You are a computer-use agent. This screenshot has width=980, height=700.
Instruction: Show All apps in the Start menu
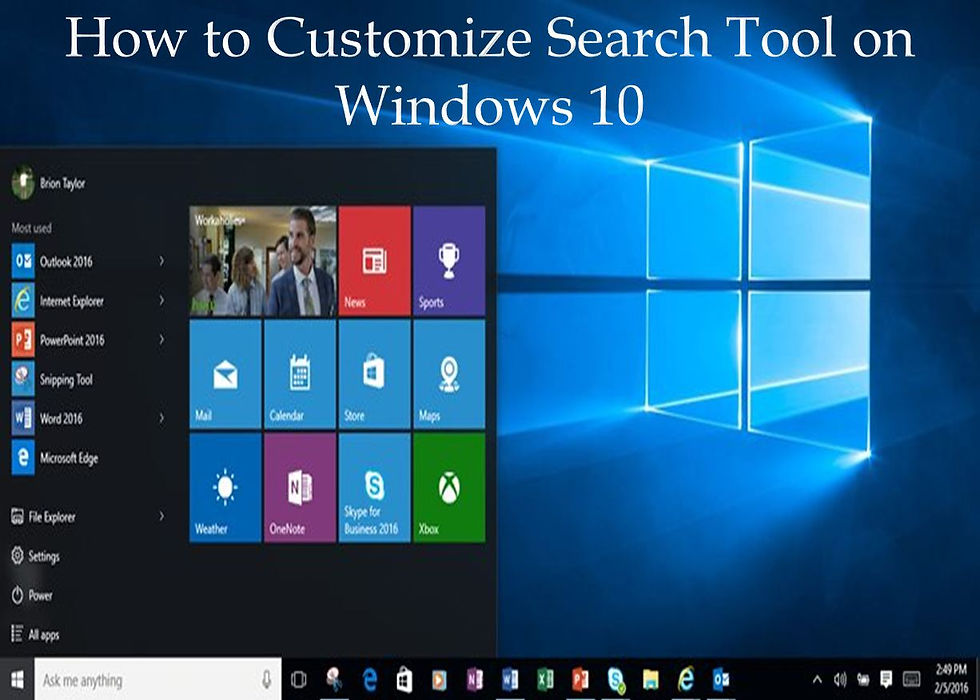(36, 634)
